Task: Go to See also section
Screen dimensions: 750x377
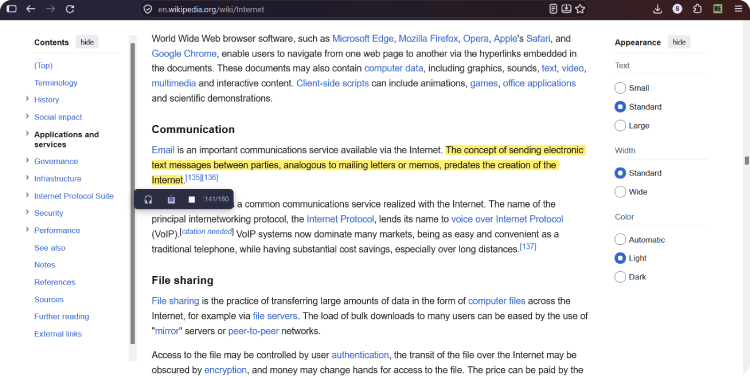Action: [x=50, y=248]
